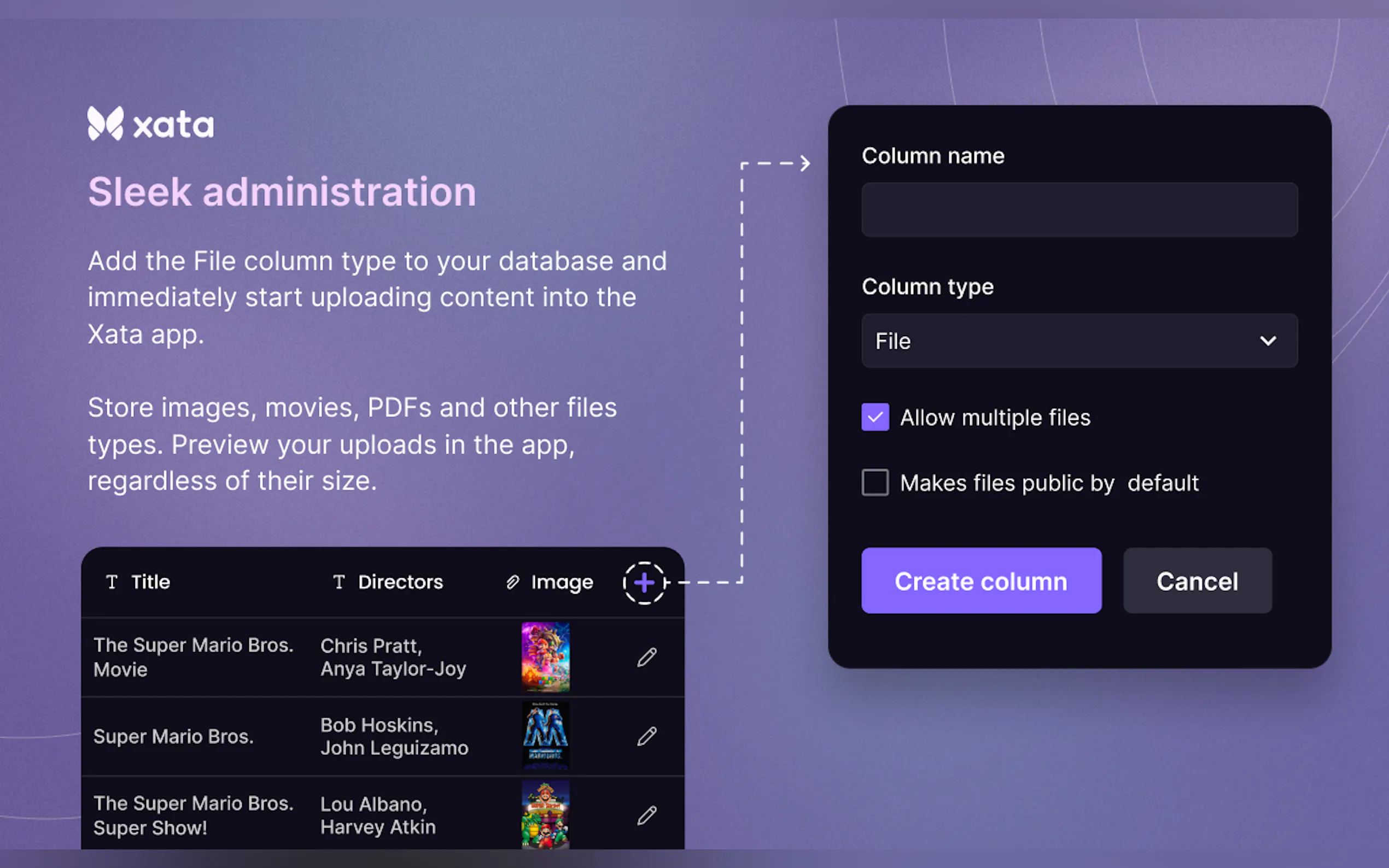
Task: Click the paperclip icon beside Image header
Action: pyautogui.click(x=512, y=582)
